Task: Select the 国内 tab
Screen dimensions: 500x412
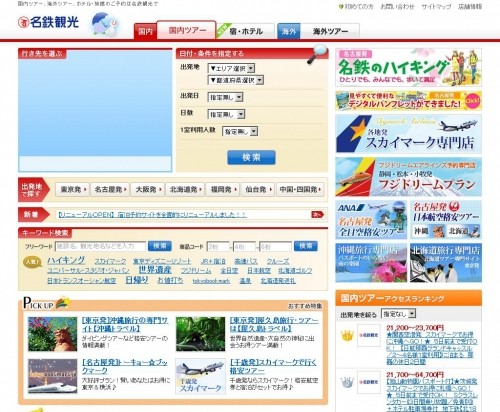Action: (145, 31)
